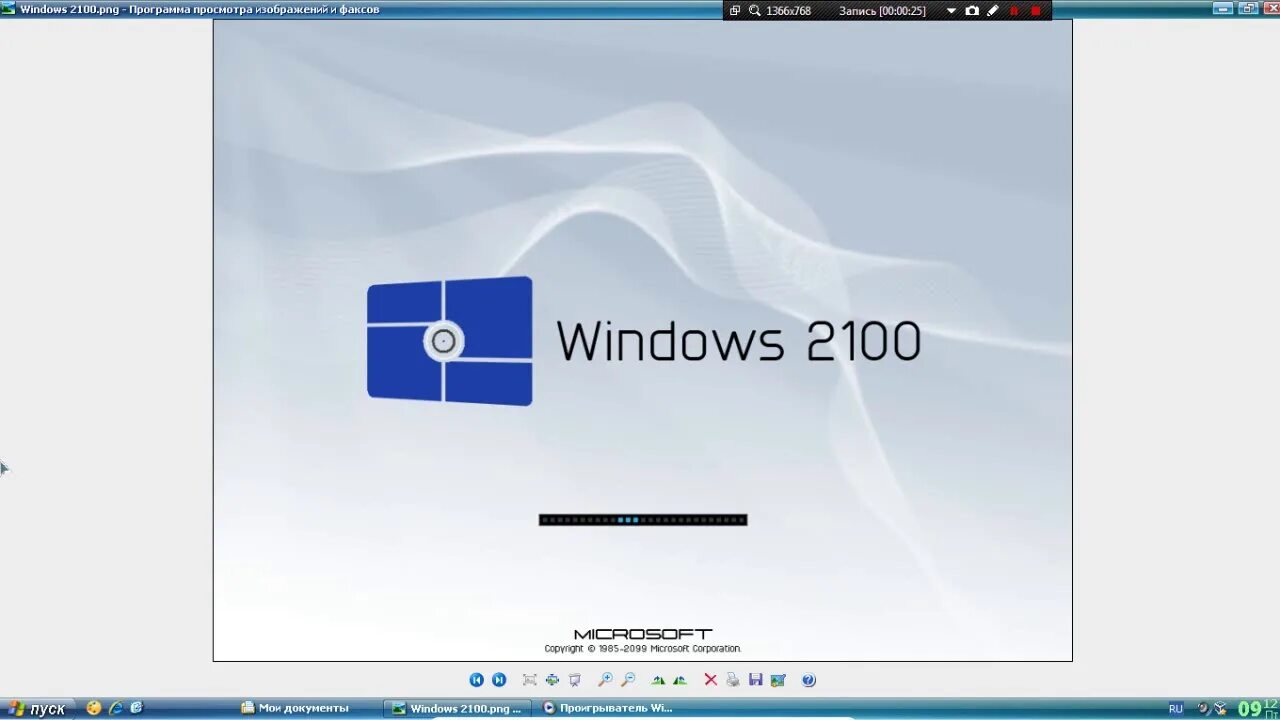Delete the image with the red X

[x=711, y=680]
